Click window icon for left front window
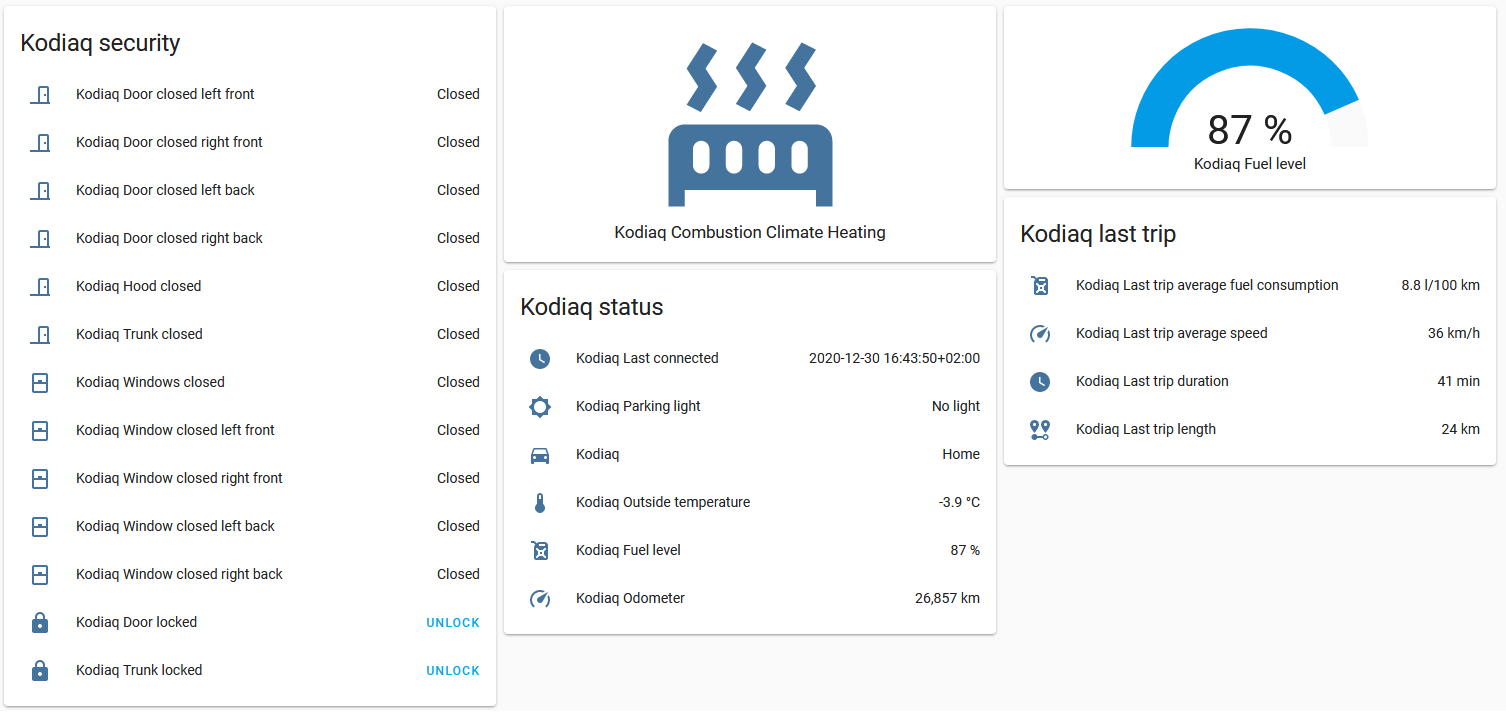The image size is (1506, 716). click(40, 430)
